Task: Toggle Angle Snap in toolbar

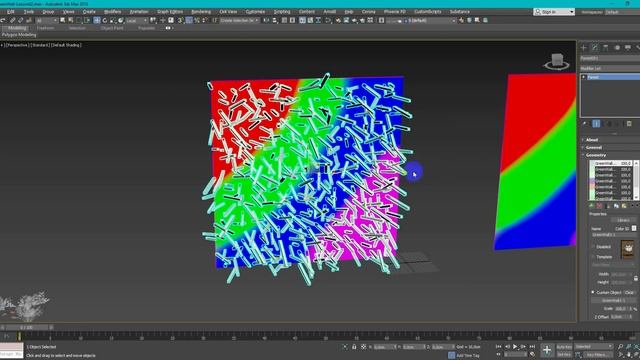Action: click(189, 20)
